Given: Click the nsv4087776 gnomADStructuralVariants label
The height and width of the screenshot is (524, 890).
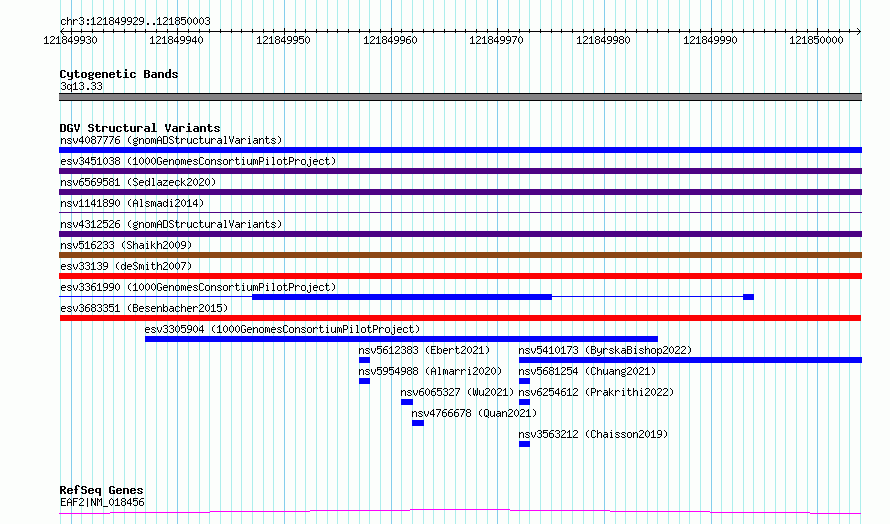Looking at the screenshot, I should (x=171, y=140).
